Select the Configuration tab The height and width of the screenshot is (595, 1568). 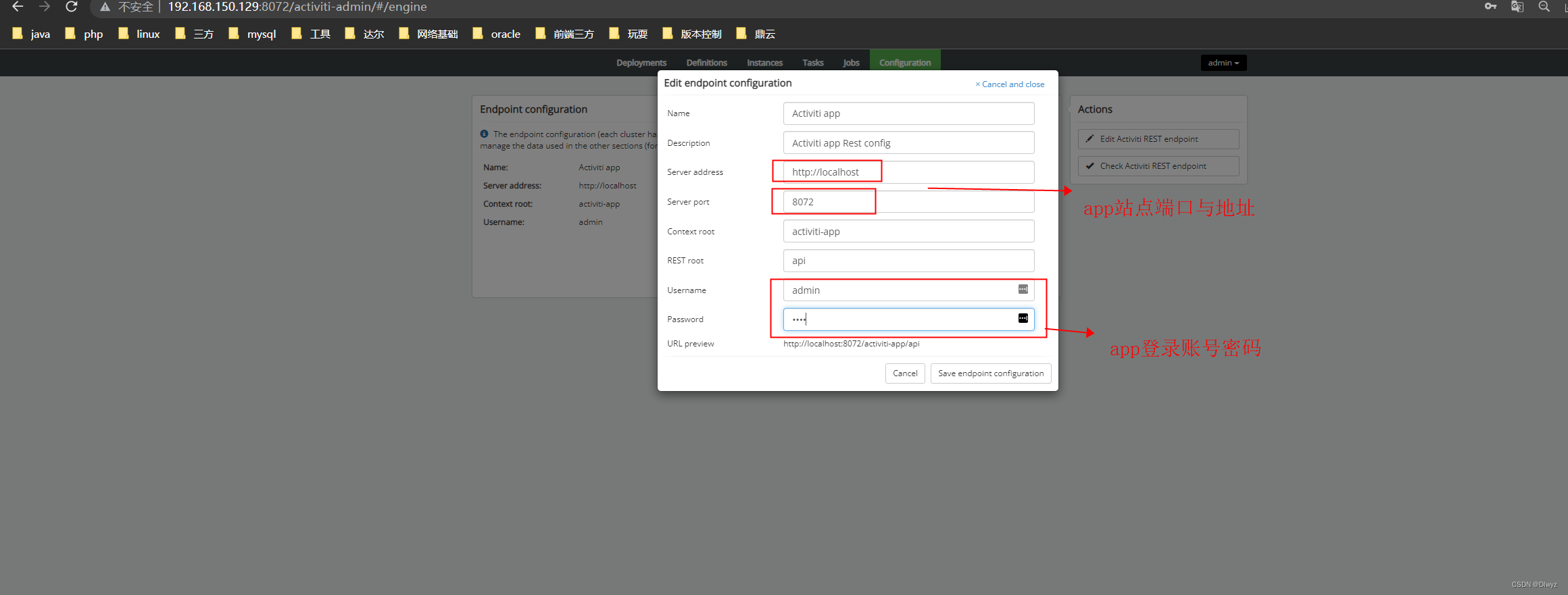click(905, 63)
